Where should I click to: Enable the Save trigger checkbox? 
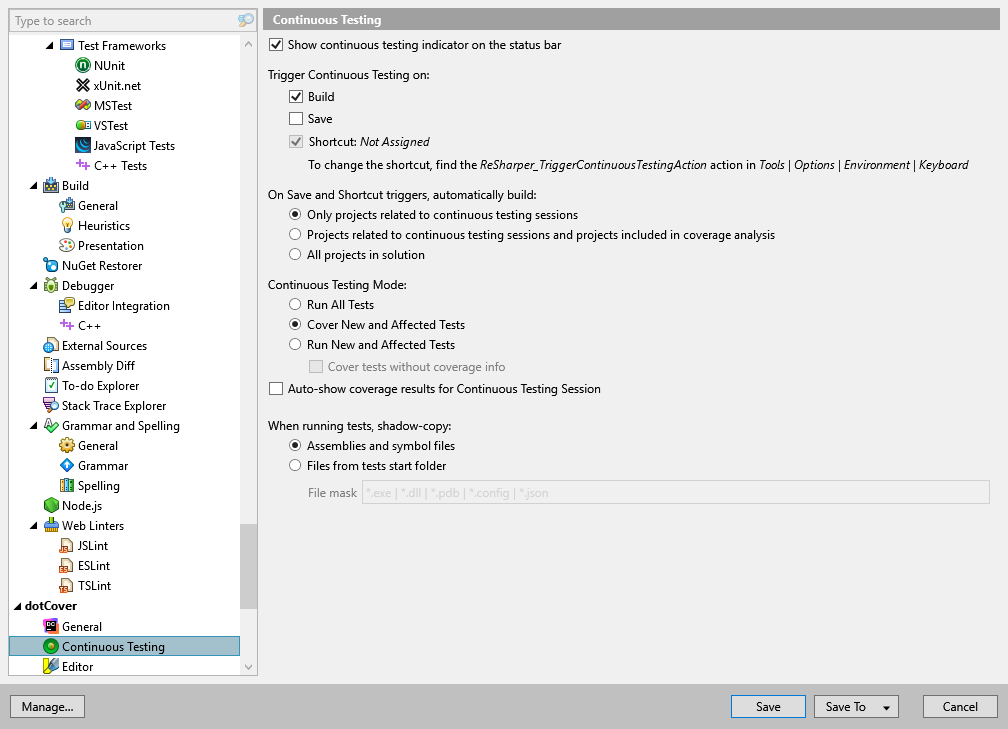(296, 119)
